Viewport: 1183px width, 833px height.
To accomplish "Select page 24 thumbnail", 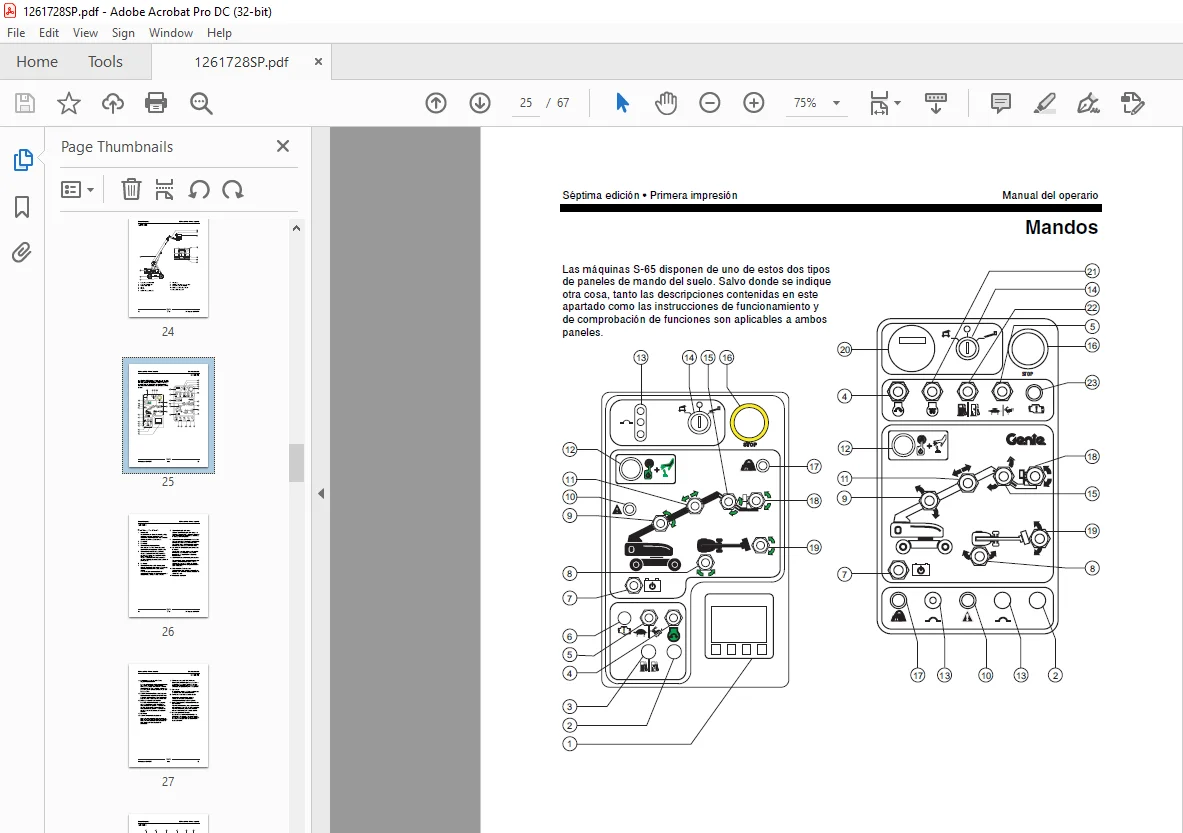I will coord(168,267).
